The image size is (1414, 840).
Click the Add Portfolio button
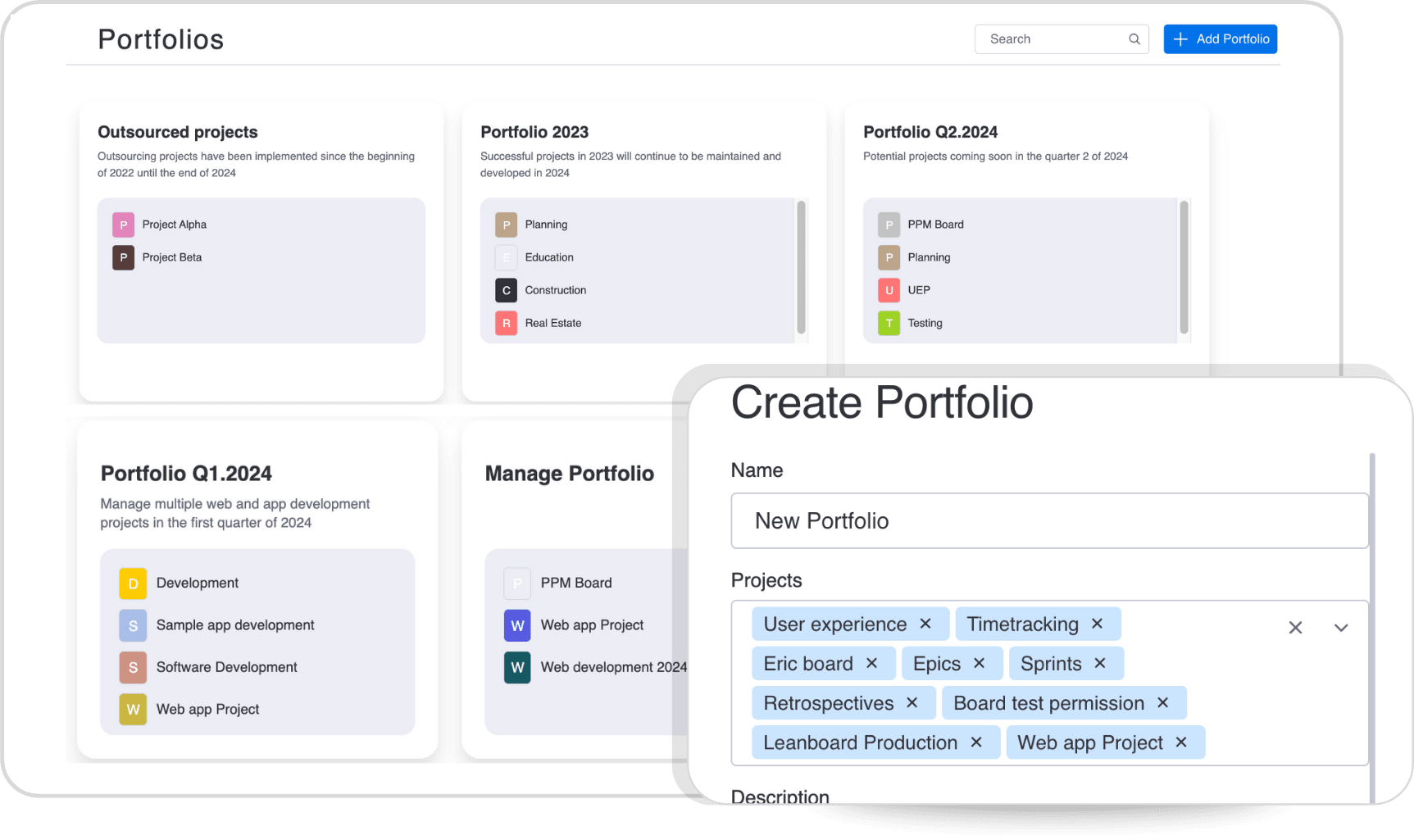[1220, 39]
